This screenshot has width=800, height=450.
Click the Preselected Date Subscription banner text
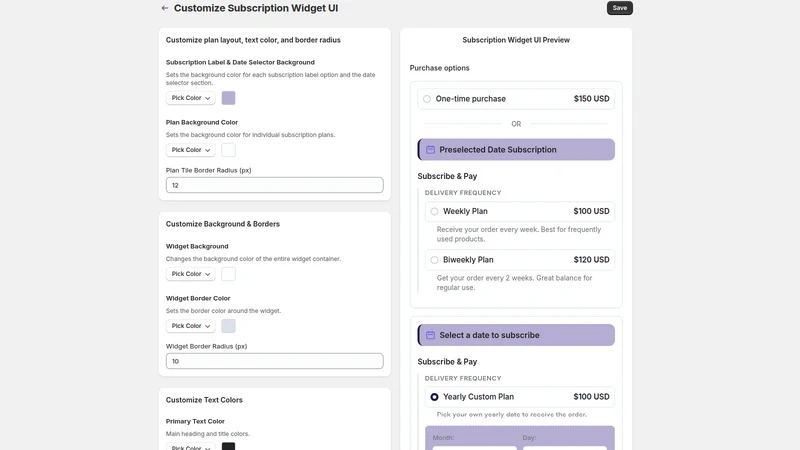coord(498,149)
